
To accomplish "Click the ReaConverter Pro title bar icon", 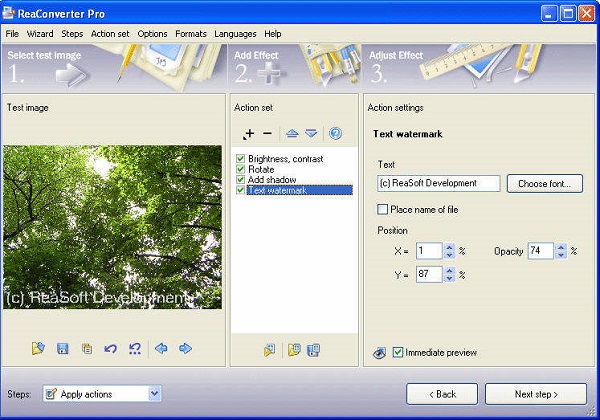I will click(8, 13).
